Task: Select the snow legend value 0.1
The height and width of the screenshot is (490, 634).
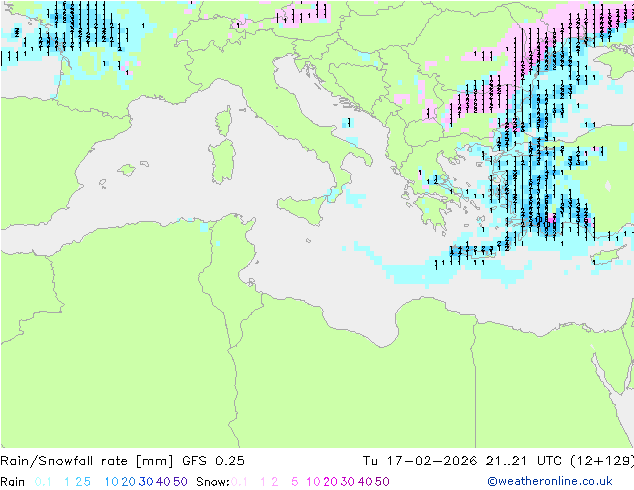Action: (x=239, y=482)
